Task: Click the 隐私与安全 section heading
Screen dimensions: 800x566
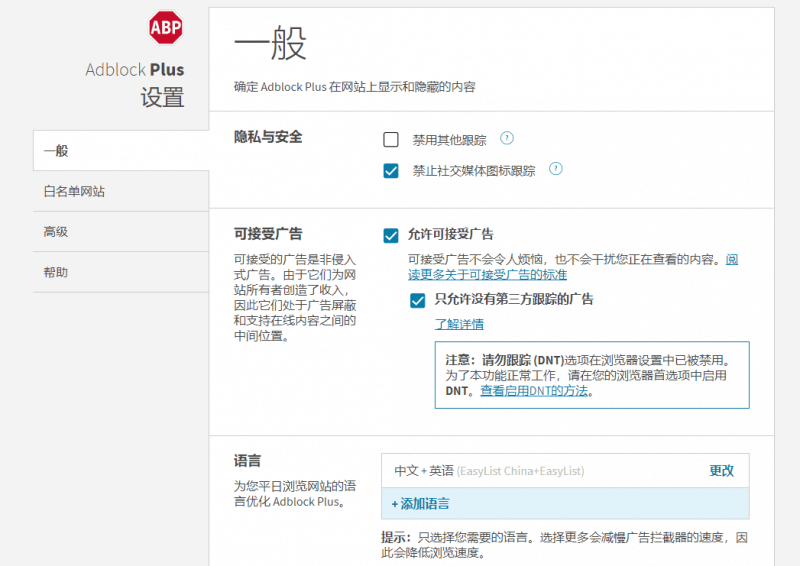Action: tap(268, 137)
